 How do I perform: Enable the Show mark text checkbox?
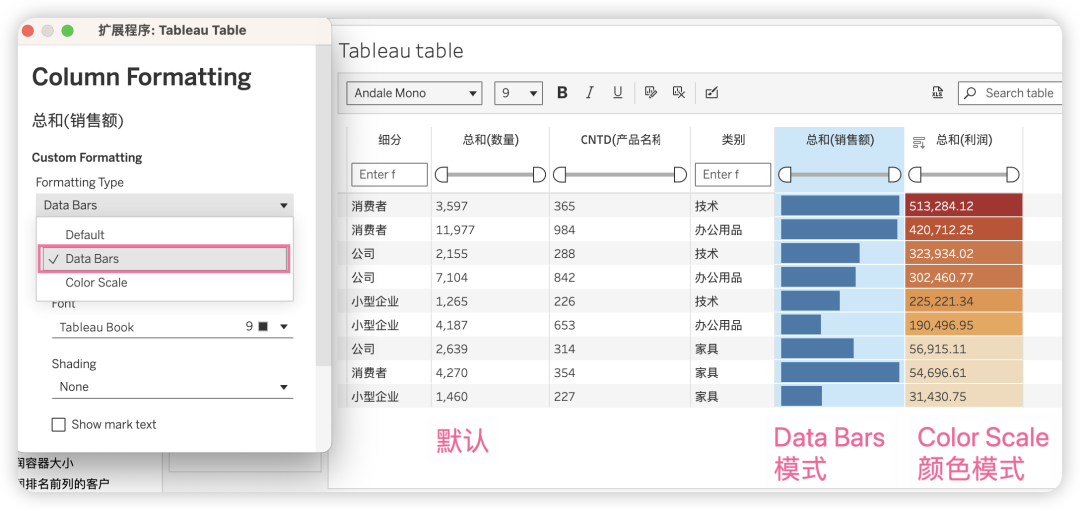tap(59, 425)
